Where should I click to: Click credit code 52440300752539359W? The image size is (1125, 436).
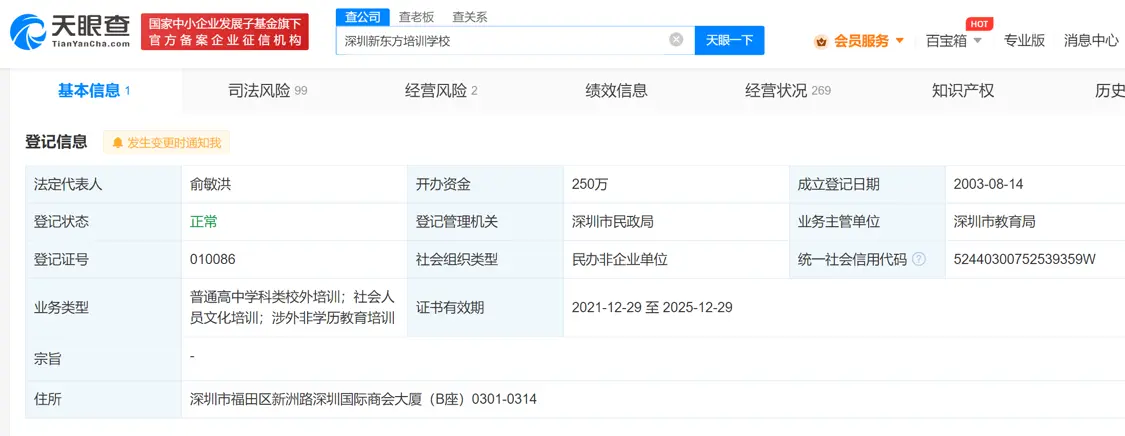pos(1025,259)
